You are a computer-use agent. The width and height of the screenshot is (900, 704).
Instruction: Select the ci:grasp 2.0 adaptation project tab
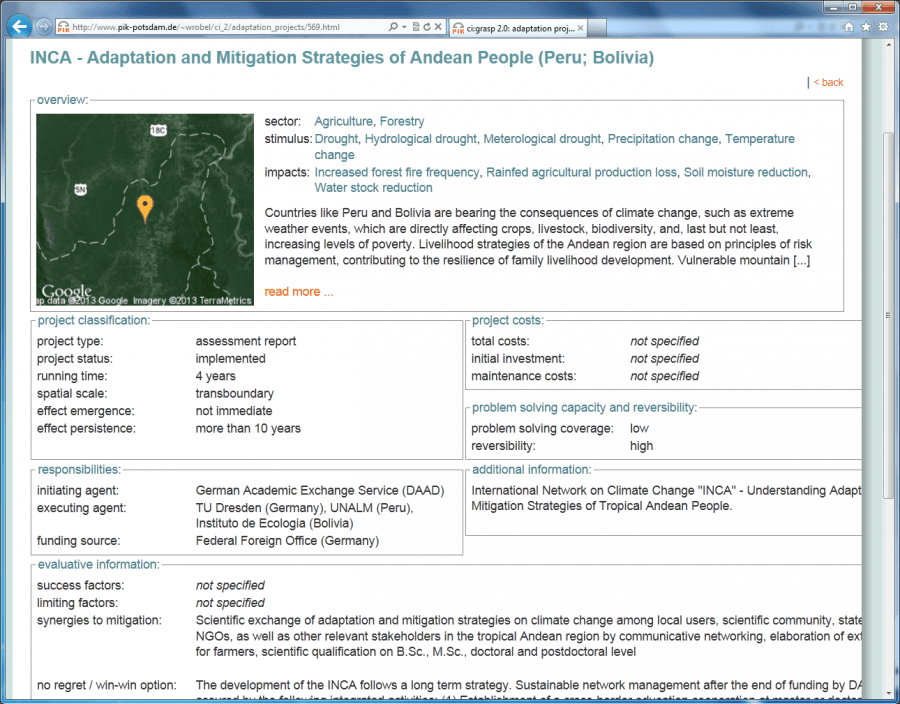(518, 28)
